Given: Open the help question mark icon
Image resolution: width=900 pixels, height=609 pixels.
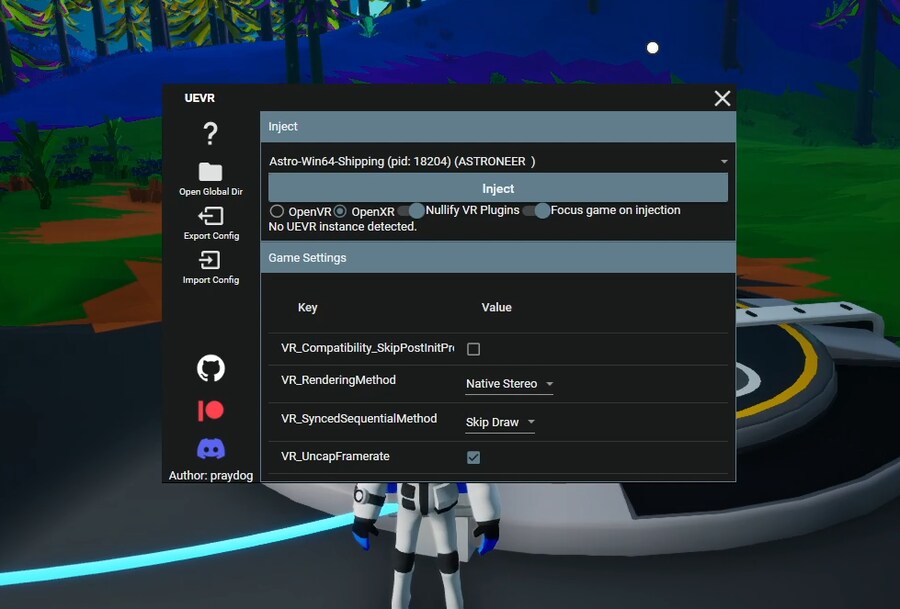Looking at the screenshot, I should coord(210,134).
